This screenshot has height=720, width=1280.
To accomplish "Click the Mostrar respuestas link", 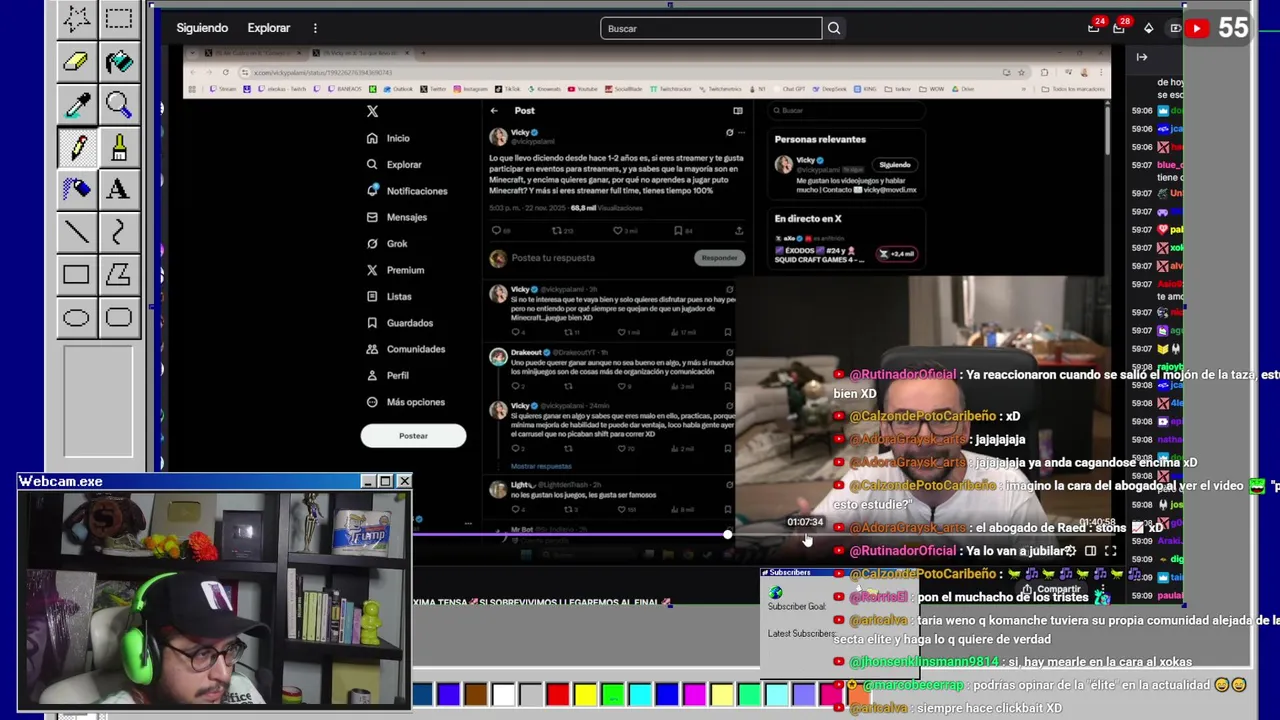I will click(x=541, y=466).
